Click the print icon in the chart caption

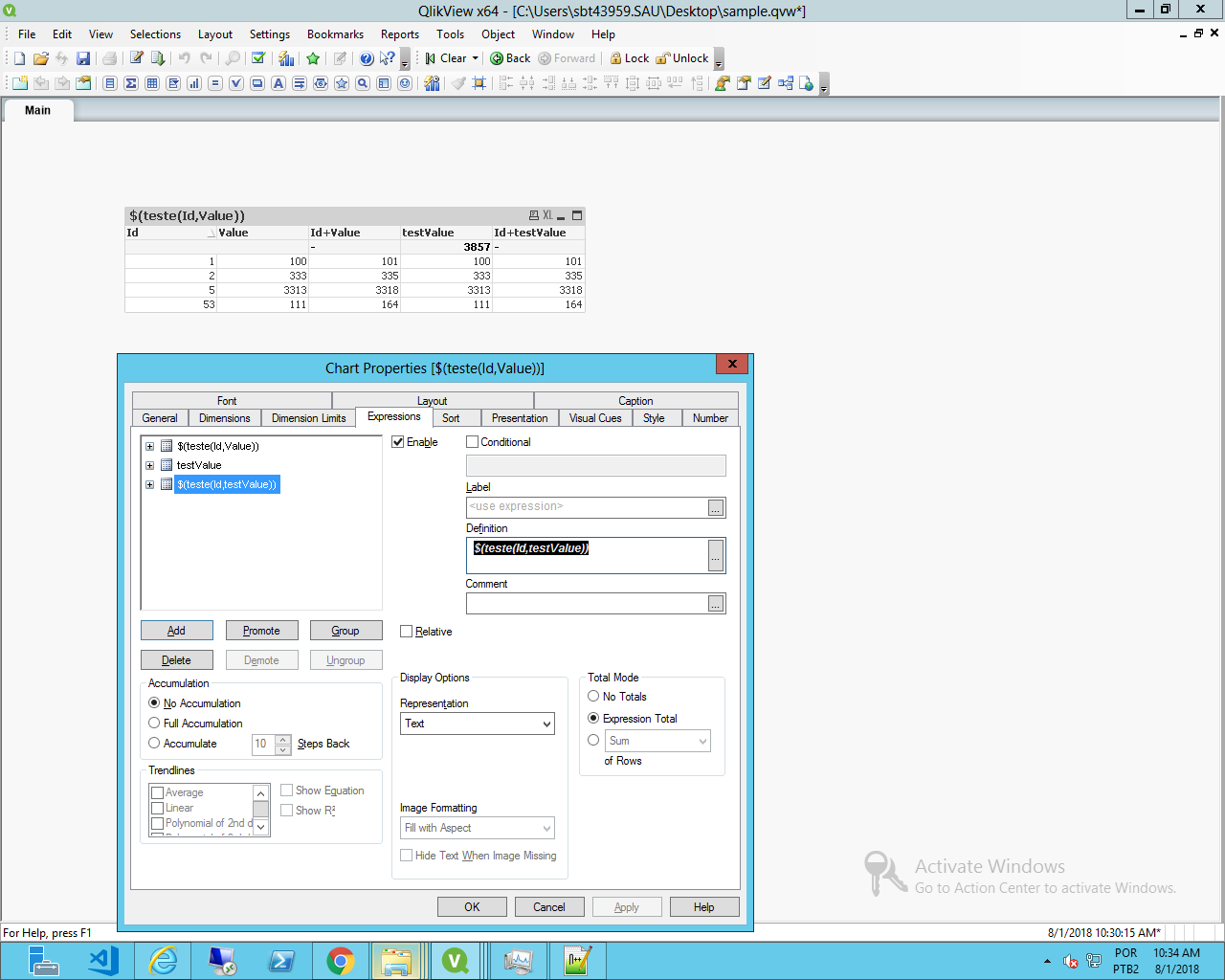[x=534, y=215]
